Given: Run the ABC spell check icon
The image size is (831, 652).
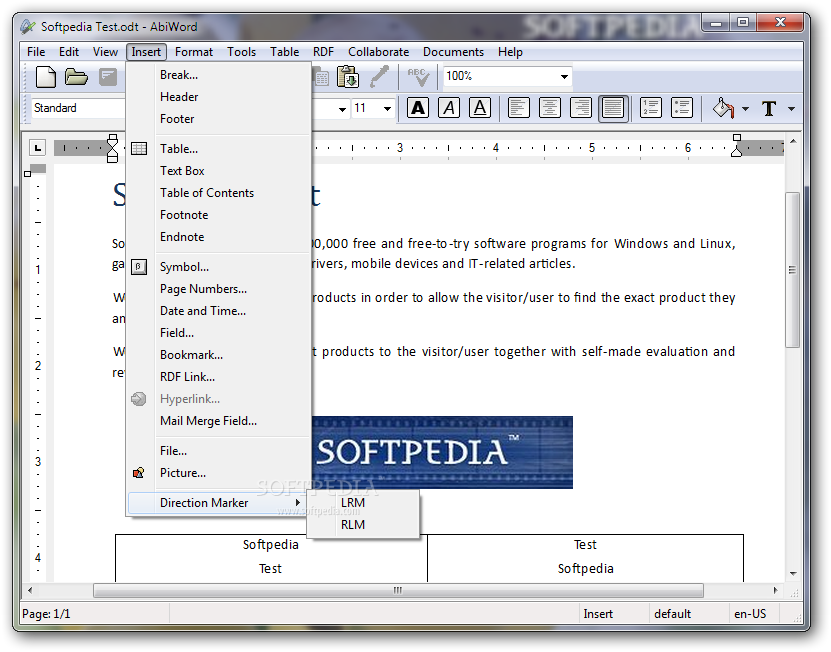Looking at the screenshot, I should coord(418,77).
